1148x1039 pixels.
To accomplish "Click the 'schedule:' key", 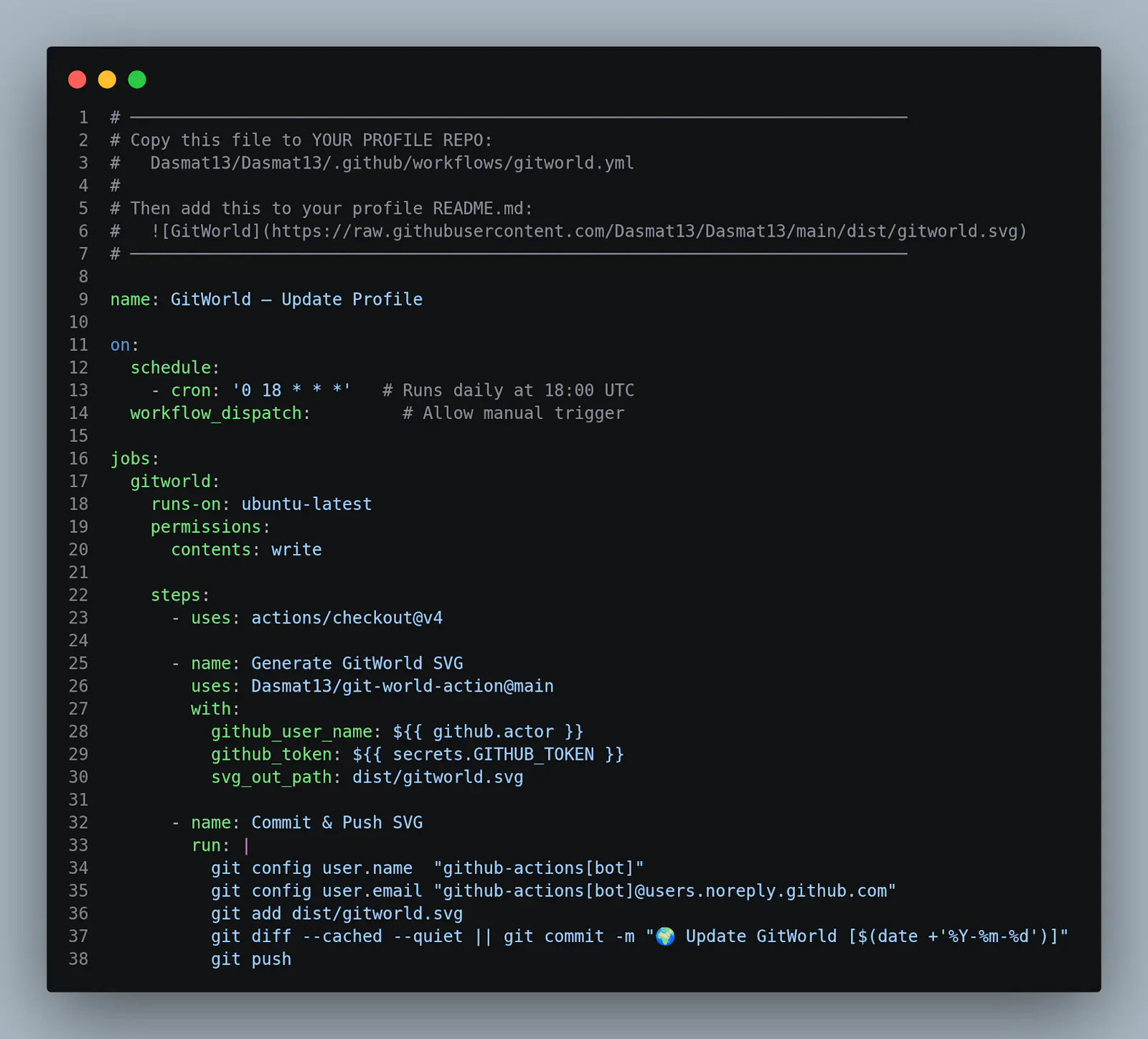I will point(174,367).
